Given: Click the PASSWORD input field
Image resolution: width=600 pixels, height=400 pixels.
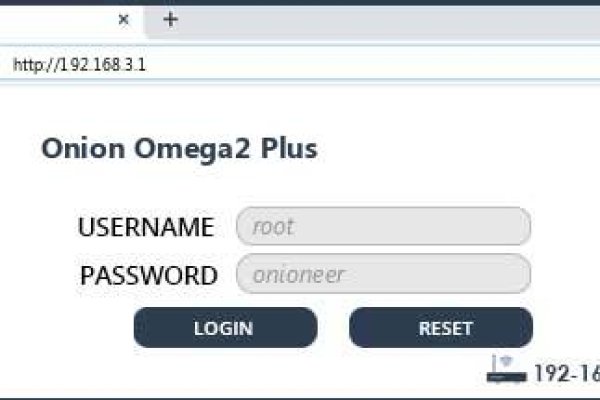Looking at the screenshot, I should pos(383,274).
